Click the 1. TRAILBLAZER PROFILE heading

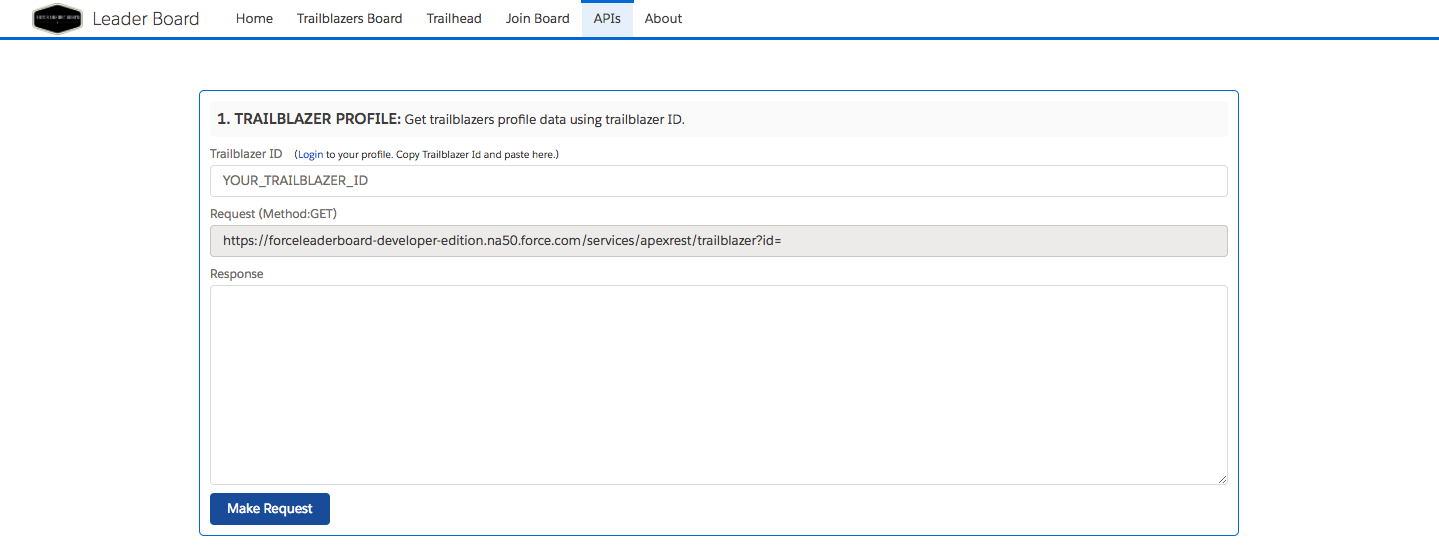[308, 120]
